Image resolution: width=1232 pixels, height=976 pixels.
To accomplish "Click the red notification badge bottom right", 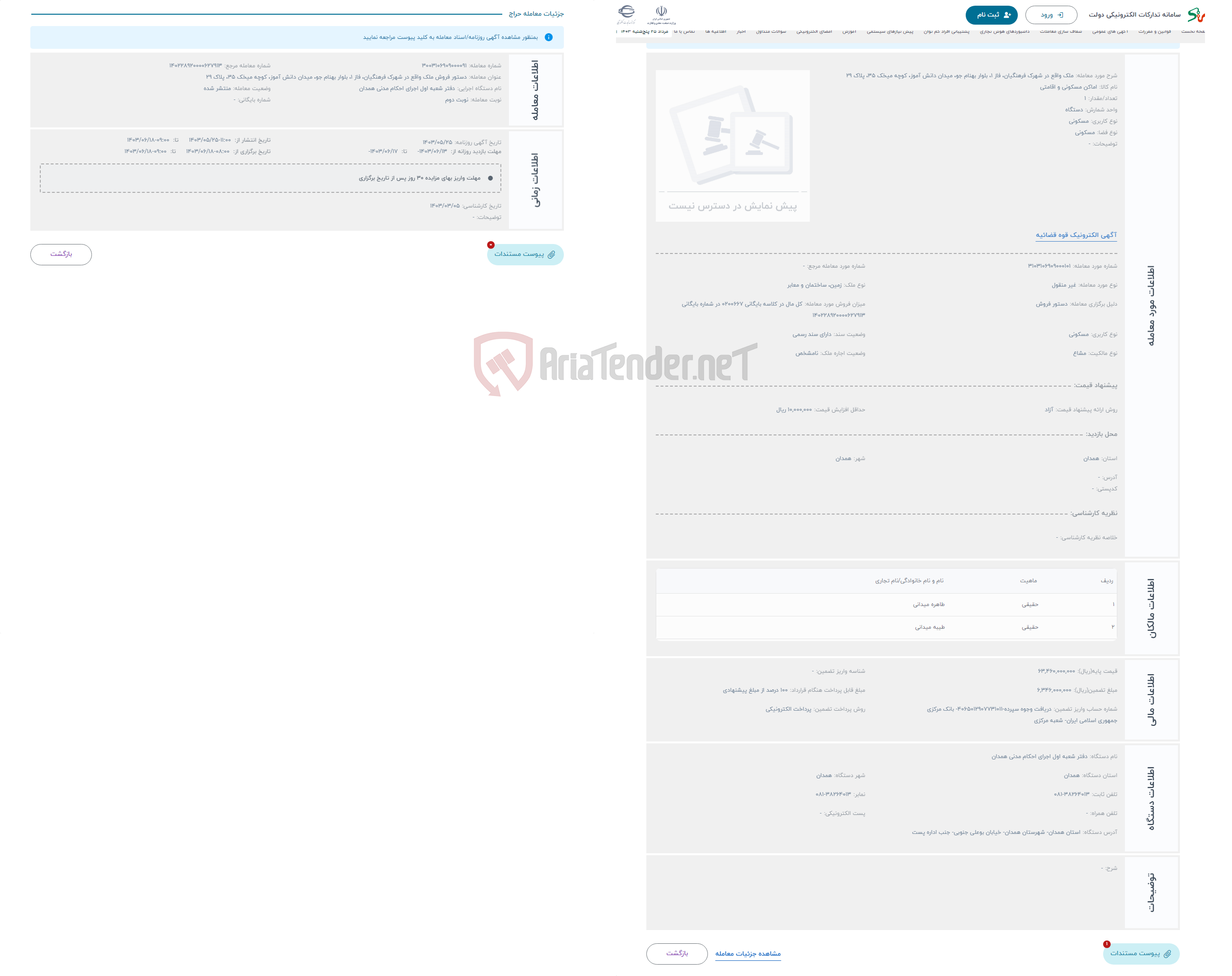I will click(1108, 943).
